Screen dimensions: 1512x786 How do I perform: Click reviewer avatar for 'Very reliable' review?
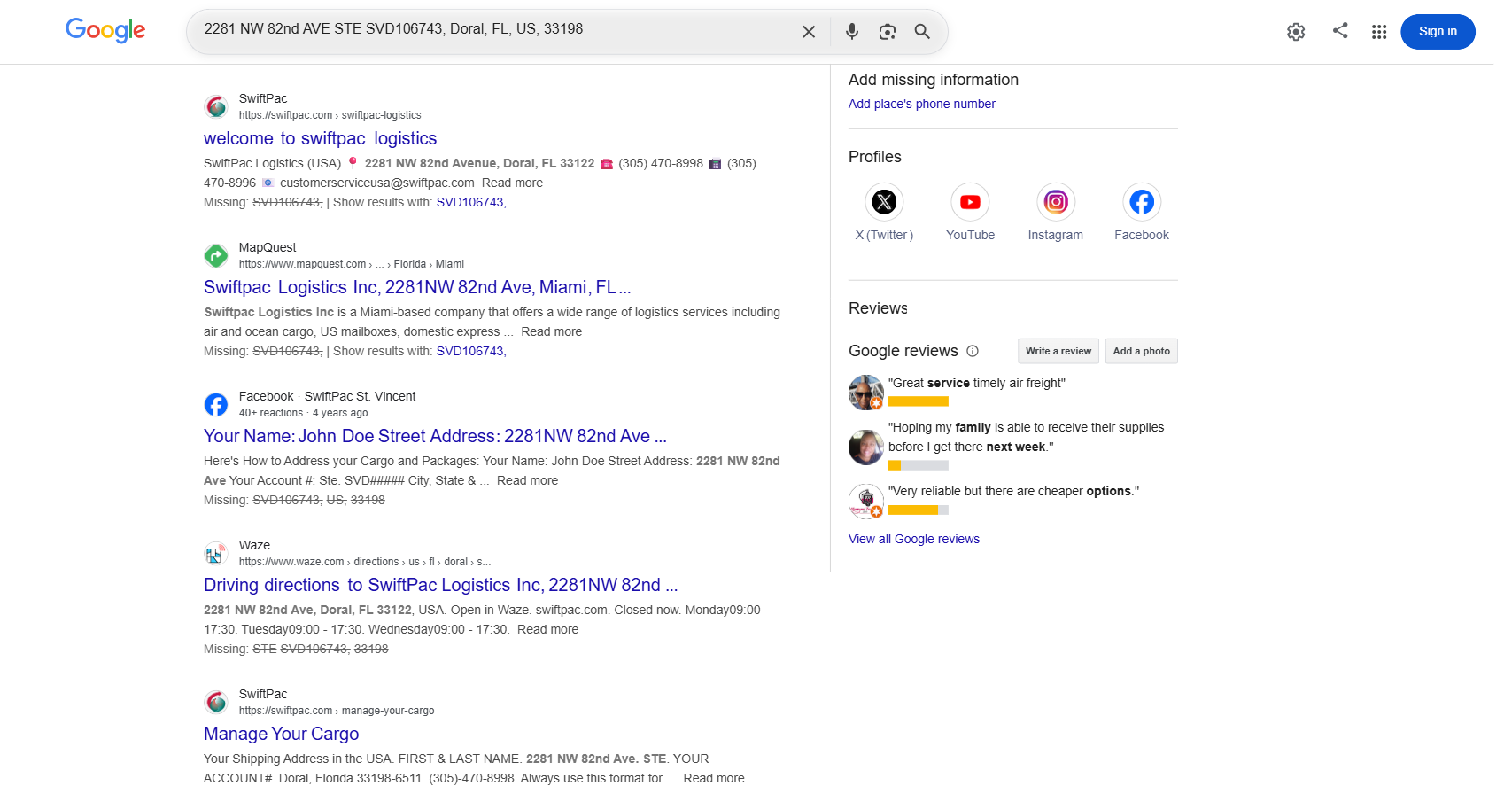pos(866,501)
